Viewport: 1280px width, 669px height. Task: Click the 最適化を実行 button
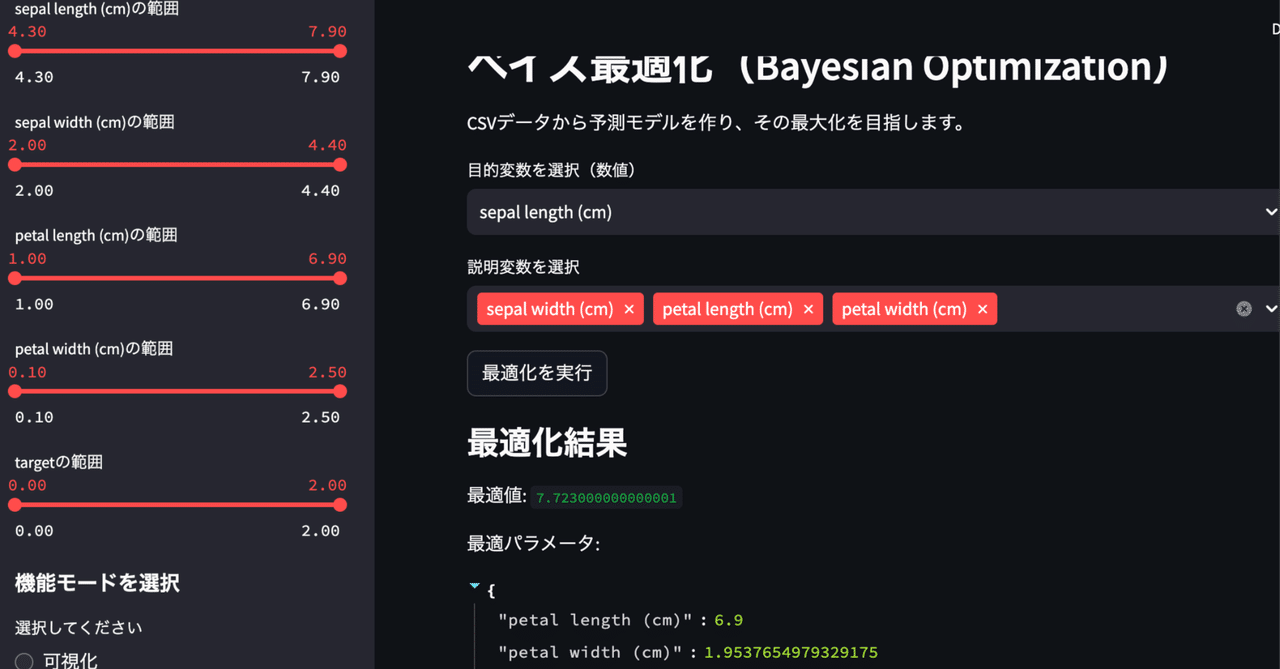pos(537,372)
